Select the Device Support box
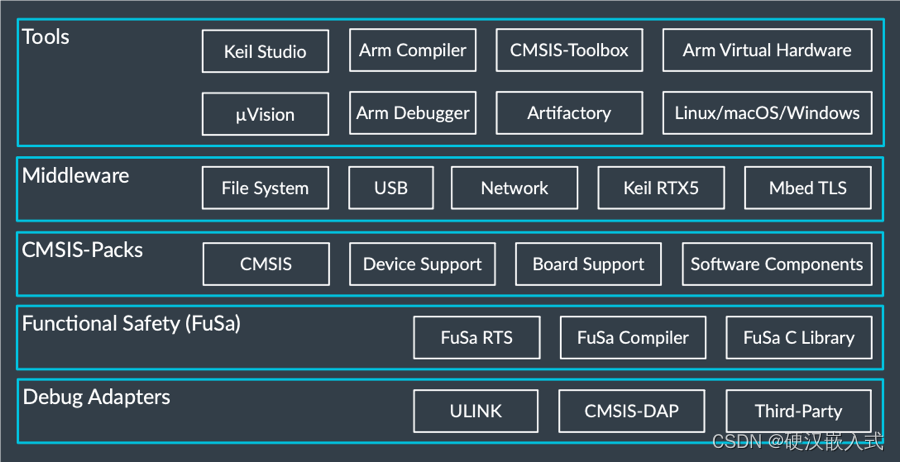This screenshot has height=462, width=900. [422, 264]
